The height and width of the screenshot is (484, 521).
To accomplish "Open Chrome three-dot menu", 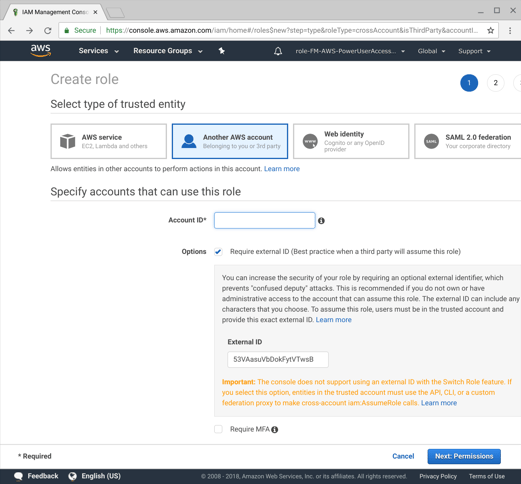I will [510, 31].
